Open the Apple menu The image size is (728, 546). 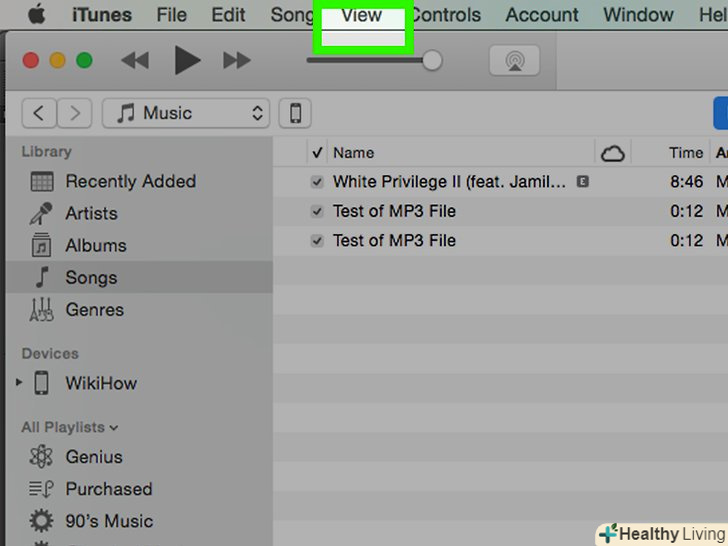pos(37,15)
